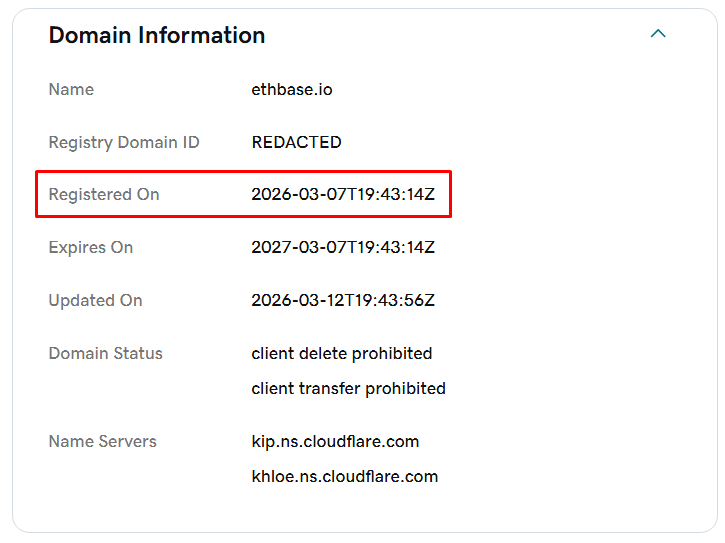This screenshot has width=725, height=543.
Task: Click the Updated On label
Action: click(x=96, y=300)
